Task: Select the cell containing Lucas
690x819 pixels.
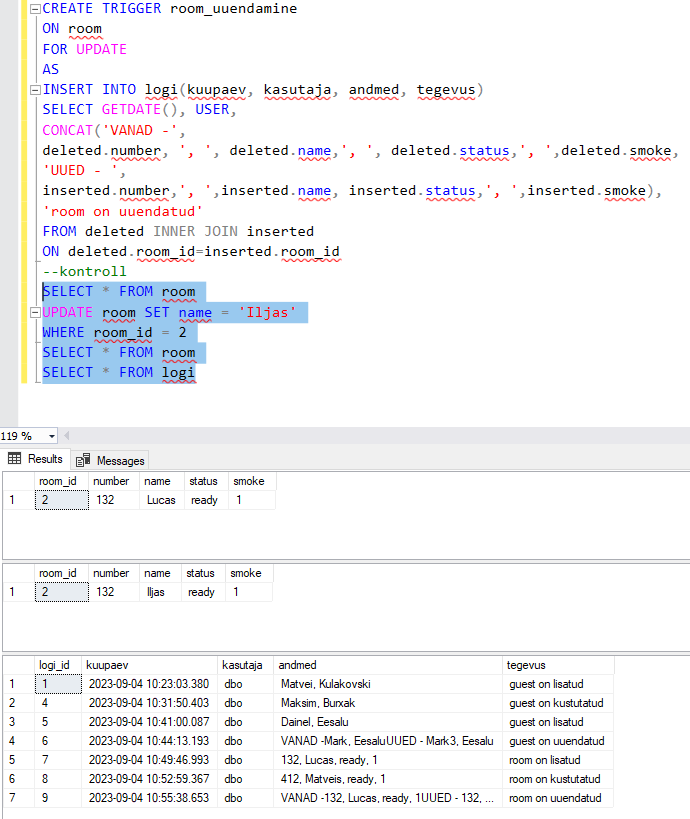Action: click(x=162, y=500)
